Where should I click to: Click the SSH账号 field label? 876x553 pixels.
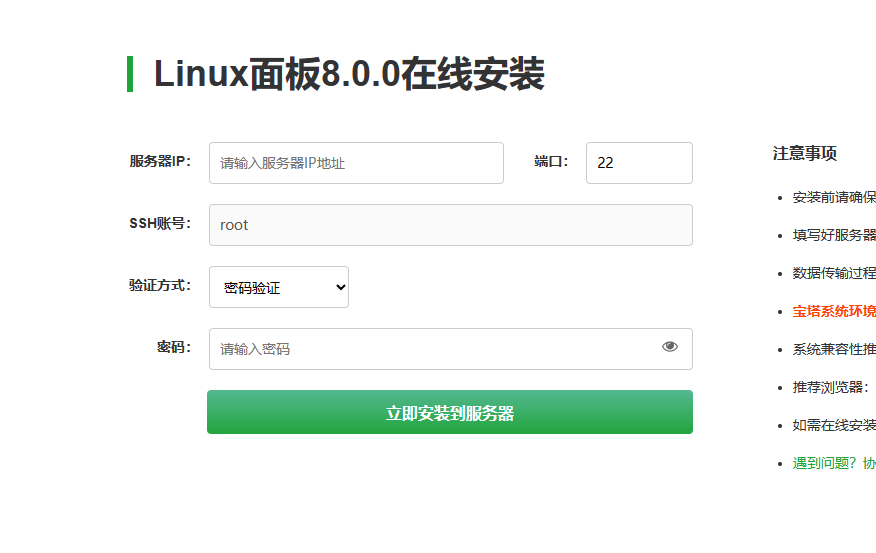[x=160, y=223]
